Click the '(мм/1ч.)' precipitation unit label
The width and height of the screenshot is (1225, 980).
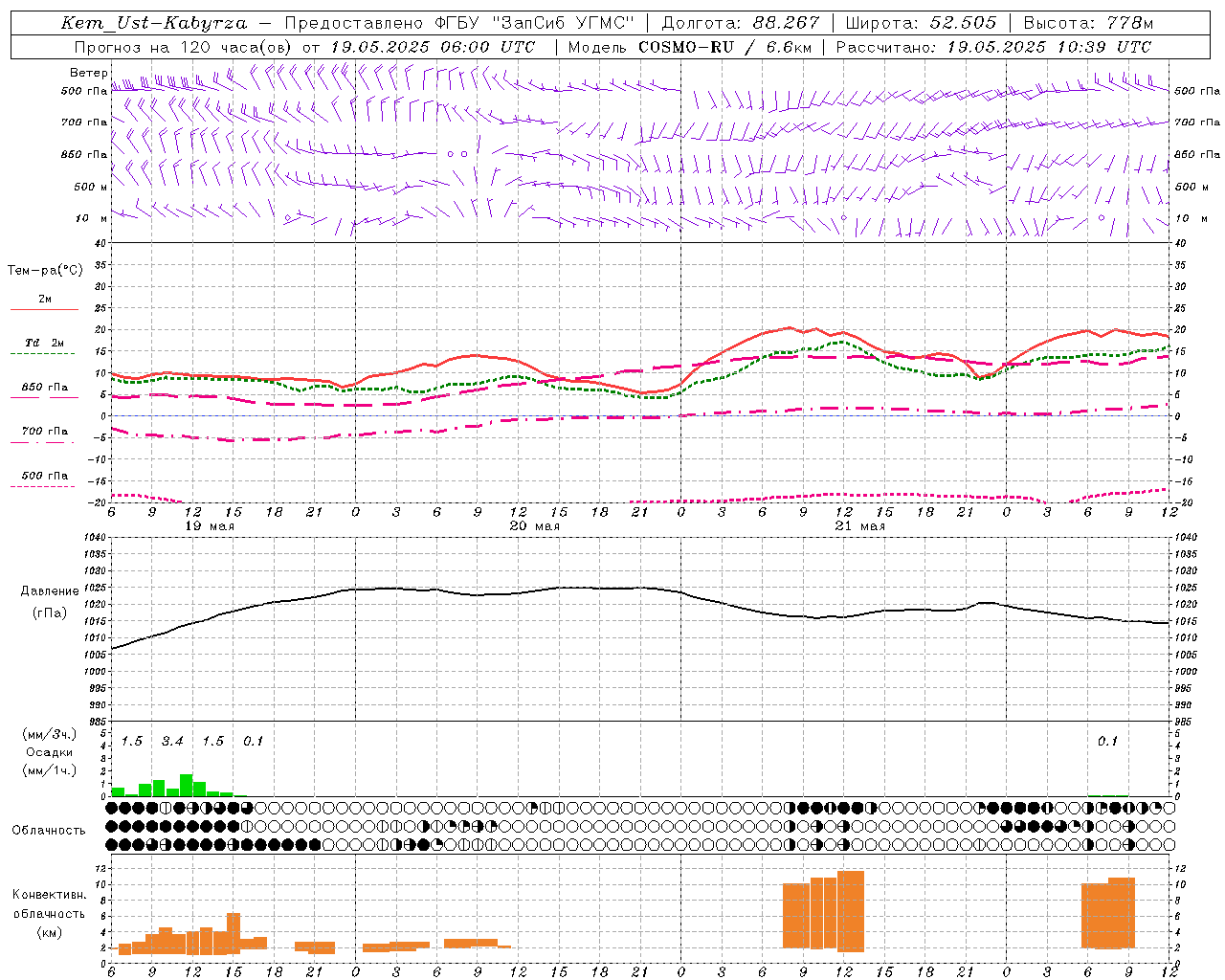click(x=50, y=769)
